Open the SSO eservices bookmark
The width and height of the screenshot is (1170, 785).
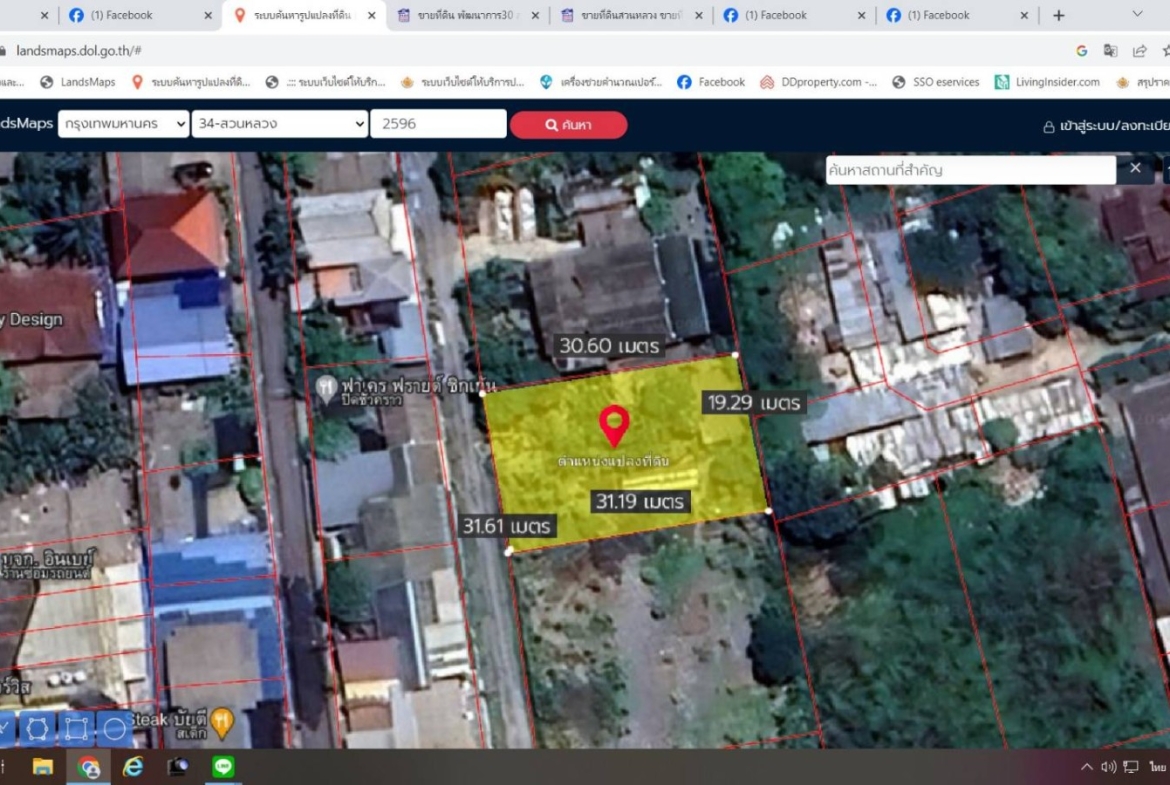(936, 82)
